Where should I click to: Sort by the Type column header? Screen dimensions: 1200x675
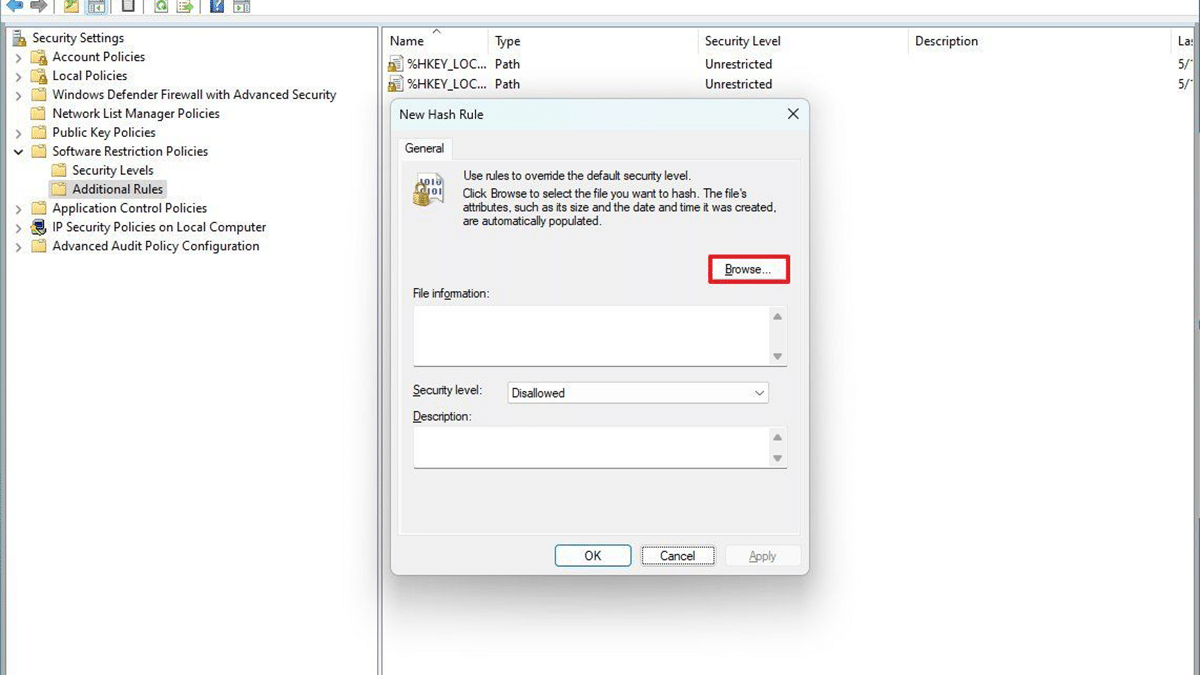coord(593,41)
